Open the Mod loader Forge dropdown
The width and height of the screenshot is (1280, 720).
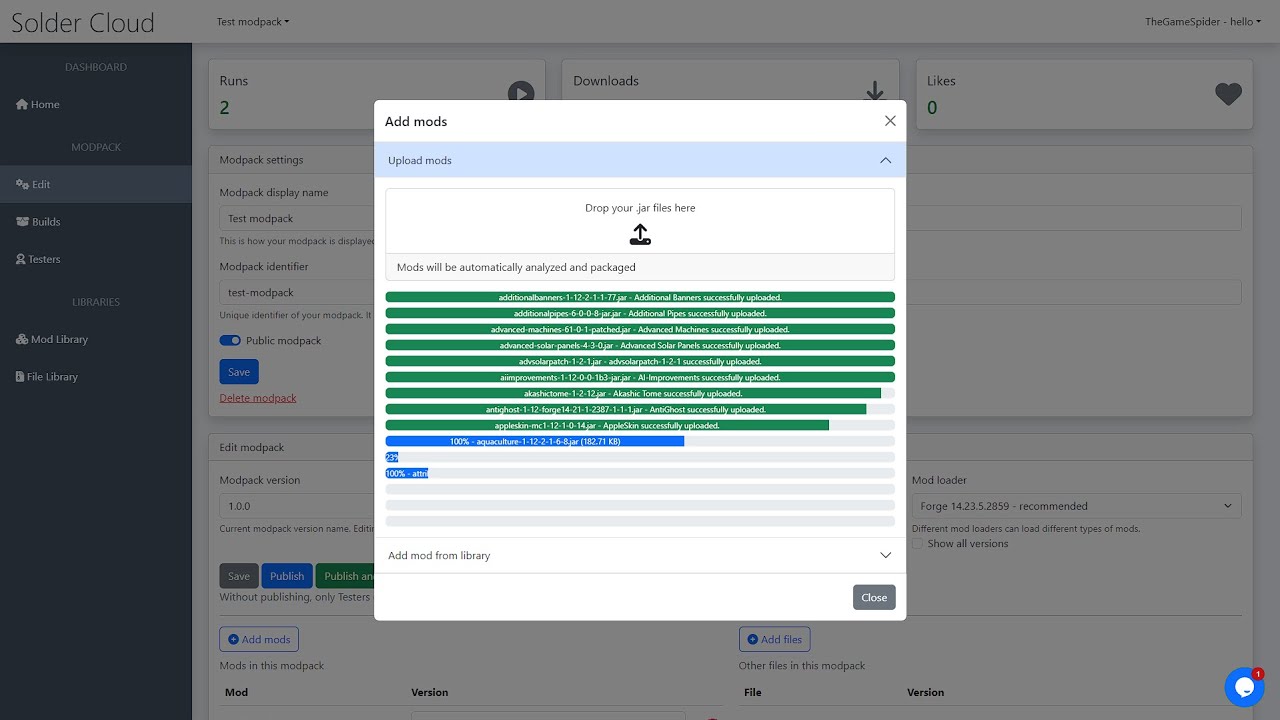pyautogui.click(x=1076, y=506)
